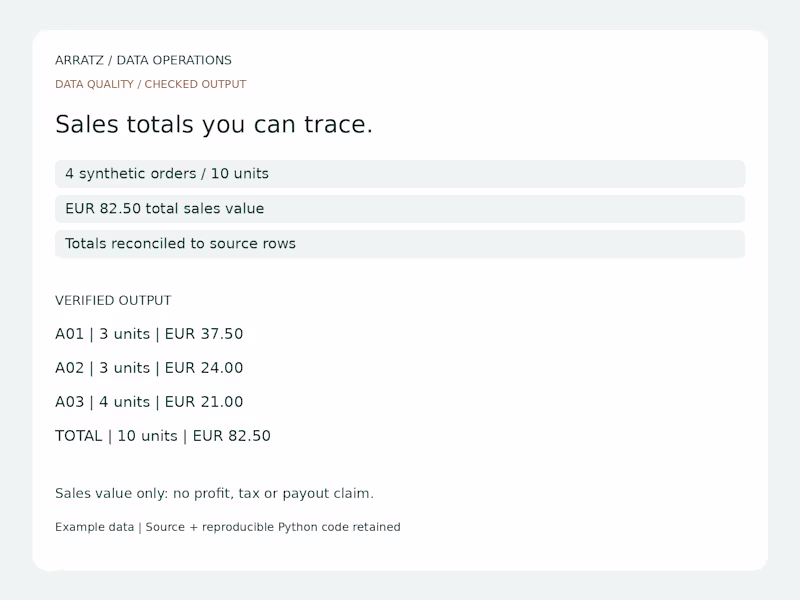The image size is (800, 600).
Task: Click the ARRATZ / DATA OPERATIONS header text
Action: coord(143,60)
